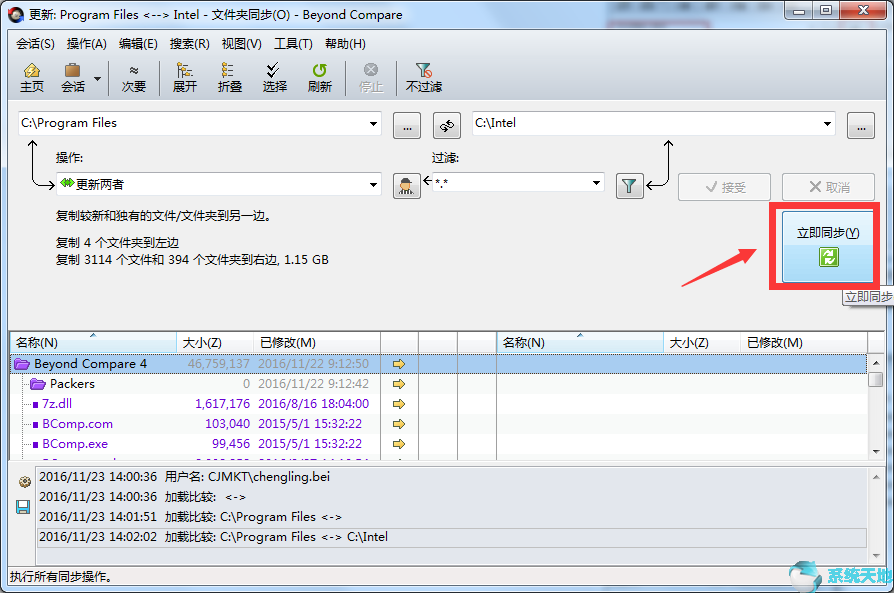
Task: Click the 展开 expand-all toolbar icon
Action: click(x=185, y=78)
